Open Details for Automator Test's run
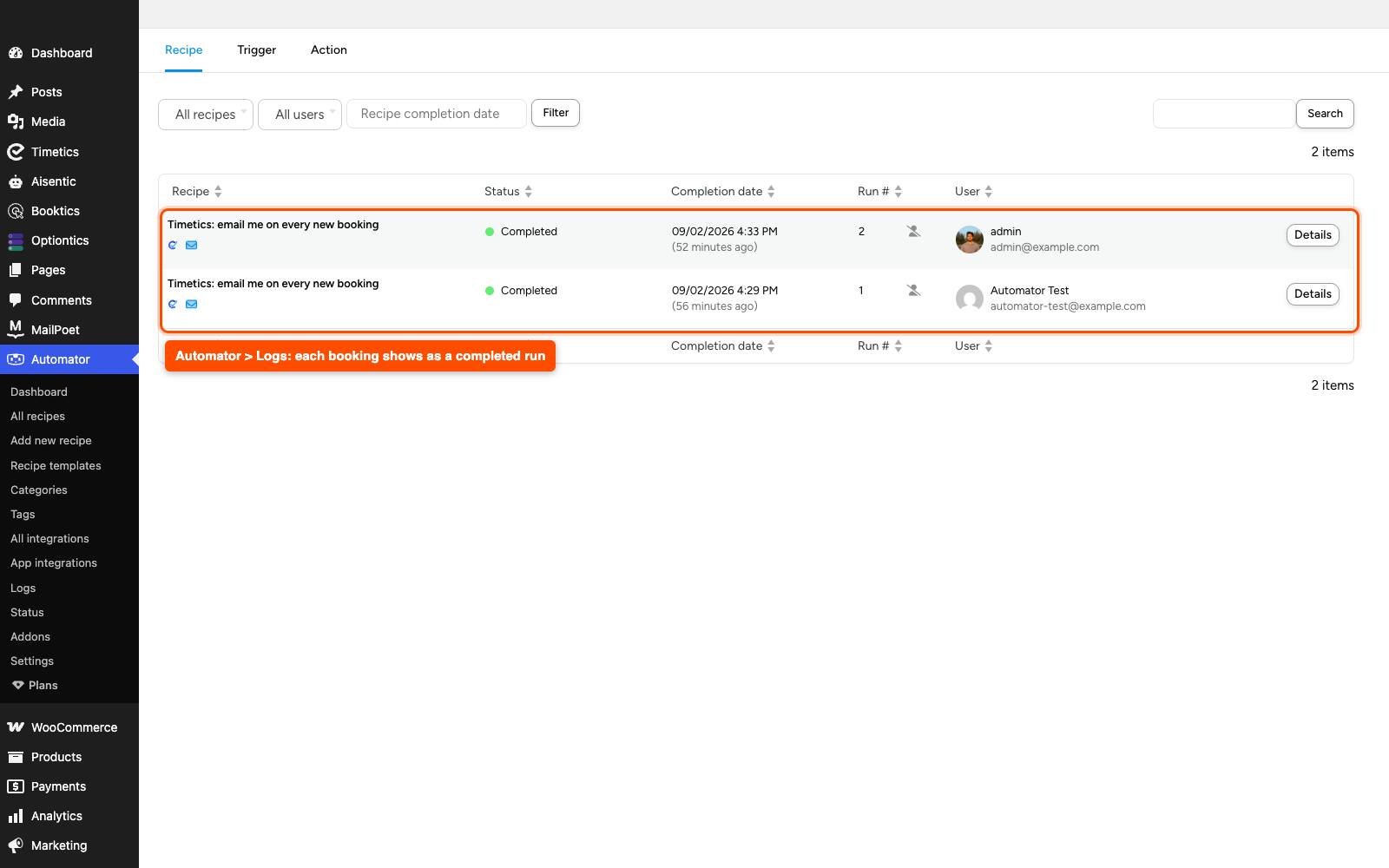This screenshot has width=1389, height=868. click(x=1313, y=294)
